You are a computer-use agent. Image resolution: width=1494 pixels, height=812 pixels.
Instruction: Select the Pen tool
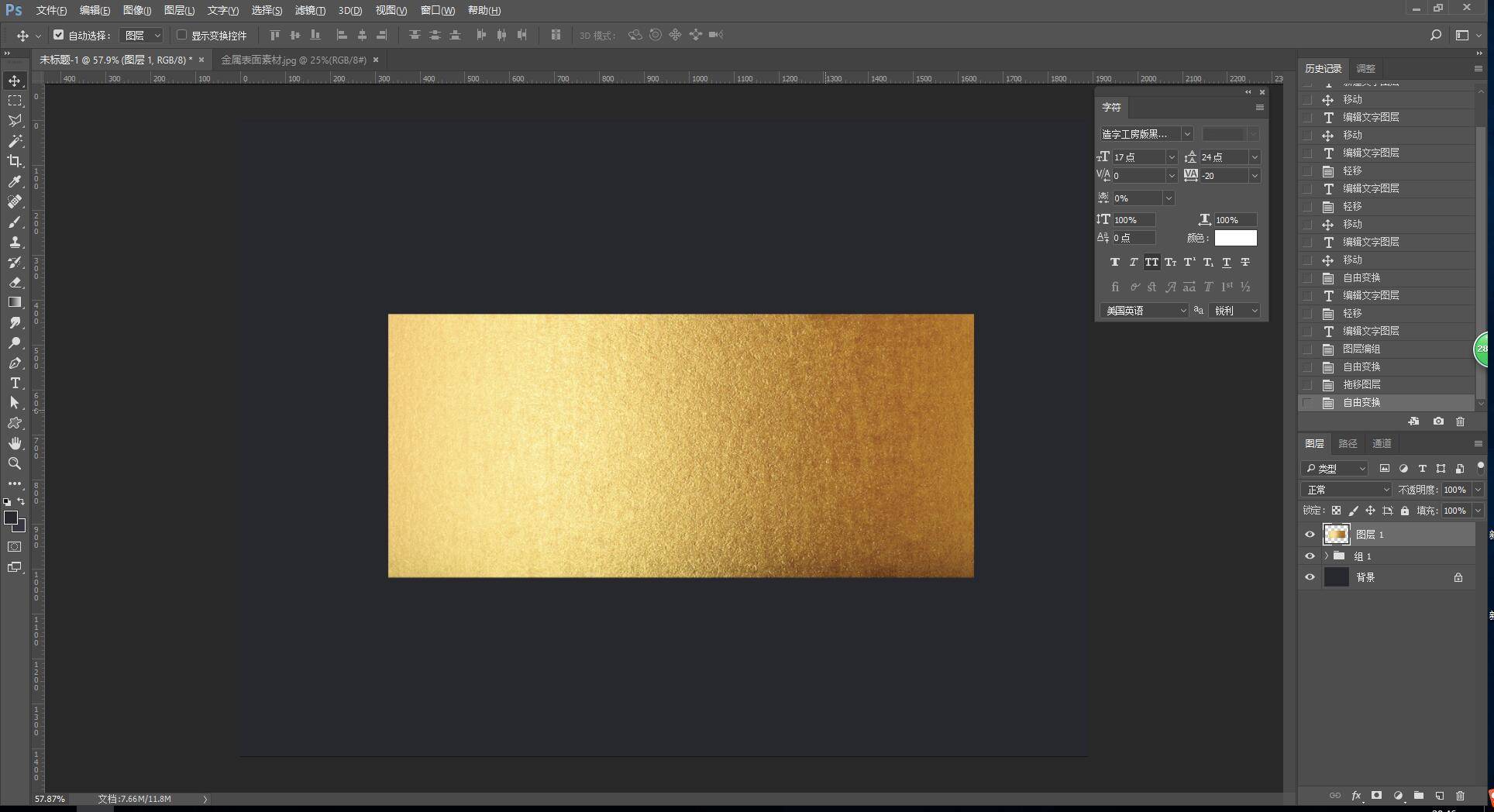15,363
